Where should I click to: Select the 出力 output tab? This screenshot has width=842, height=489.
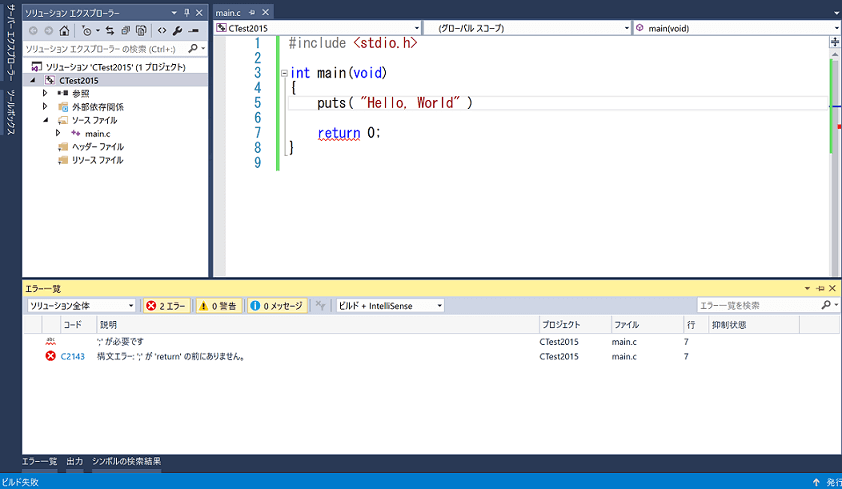75,461
